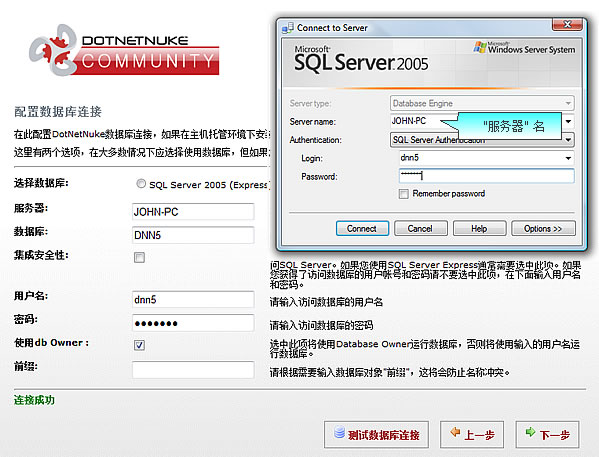Click the Connect button
Viewport: 599px width, 457px height.
pyautogui.click(x=362, y=228)
